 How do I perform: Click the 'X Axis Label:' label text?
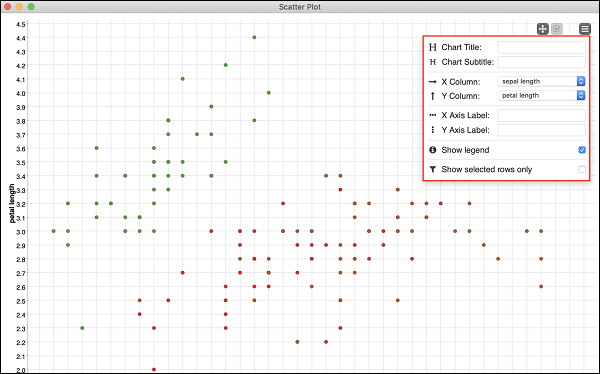[x=465, y=115]
